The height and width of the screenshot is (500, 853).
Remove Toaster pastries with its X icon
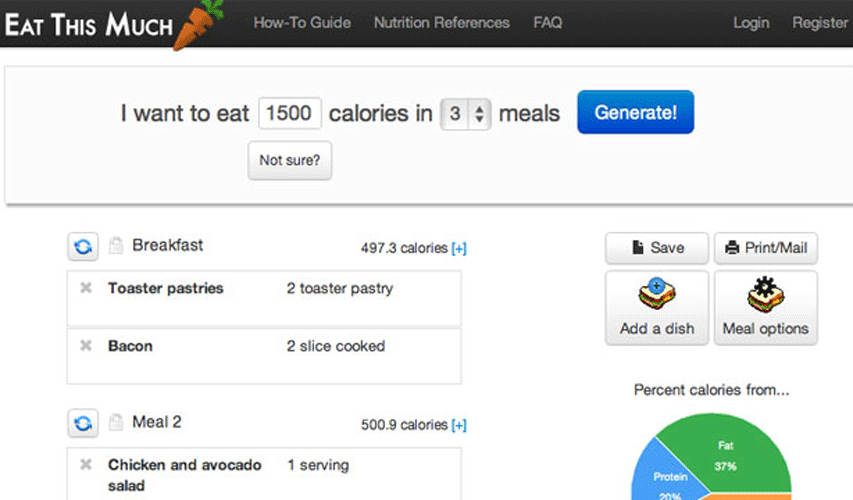pyautogui.click(x=86, y=288)
